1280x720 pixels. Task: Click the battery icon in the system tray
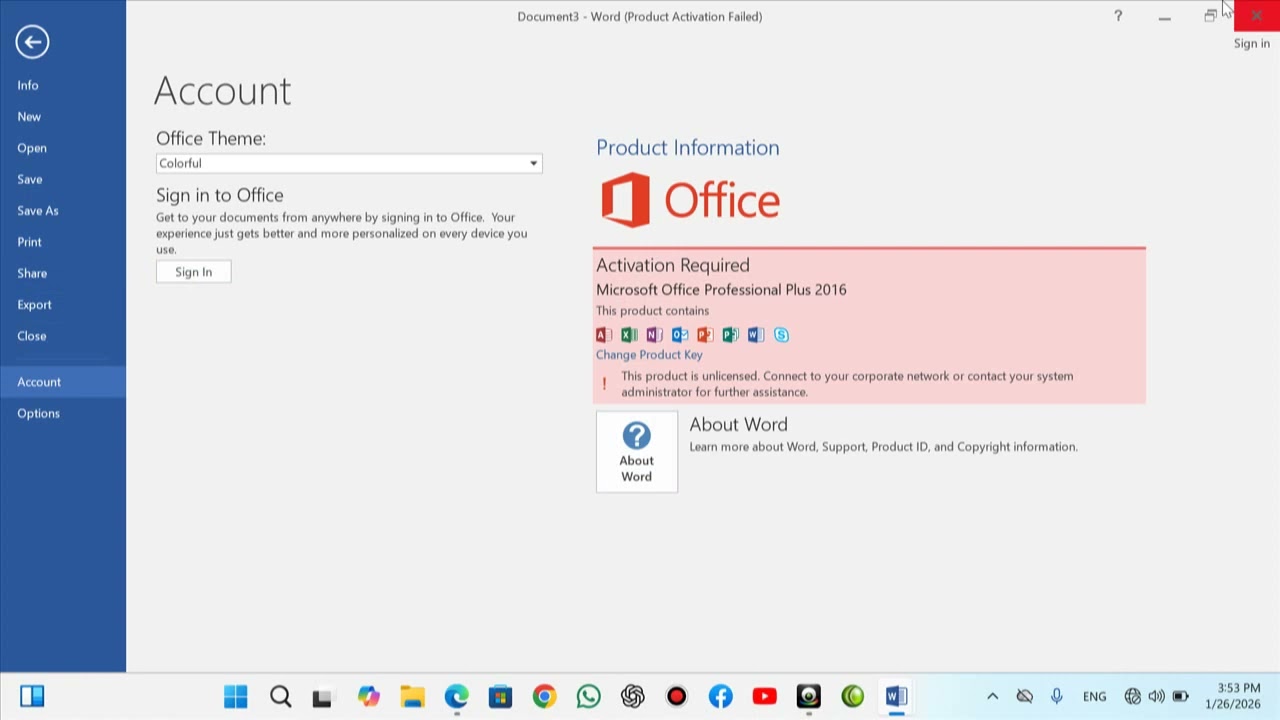click(1181, 696)
